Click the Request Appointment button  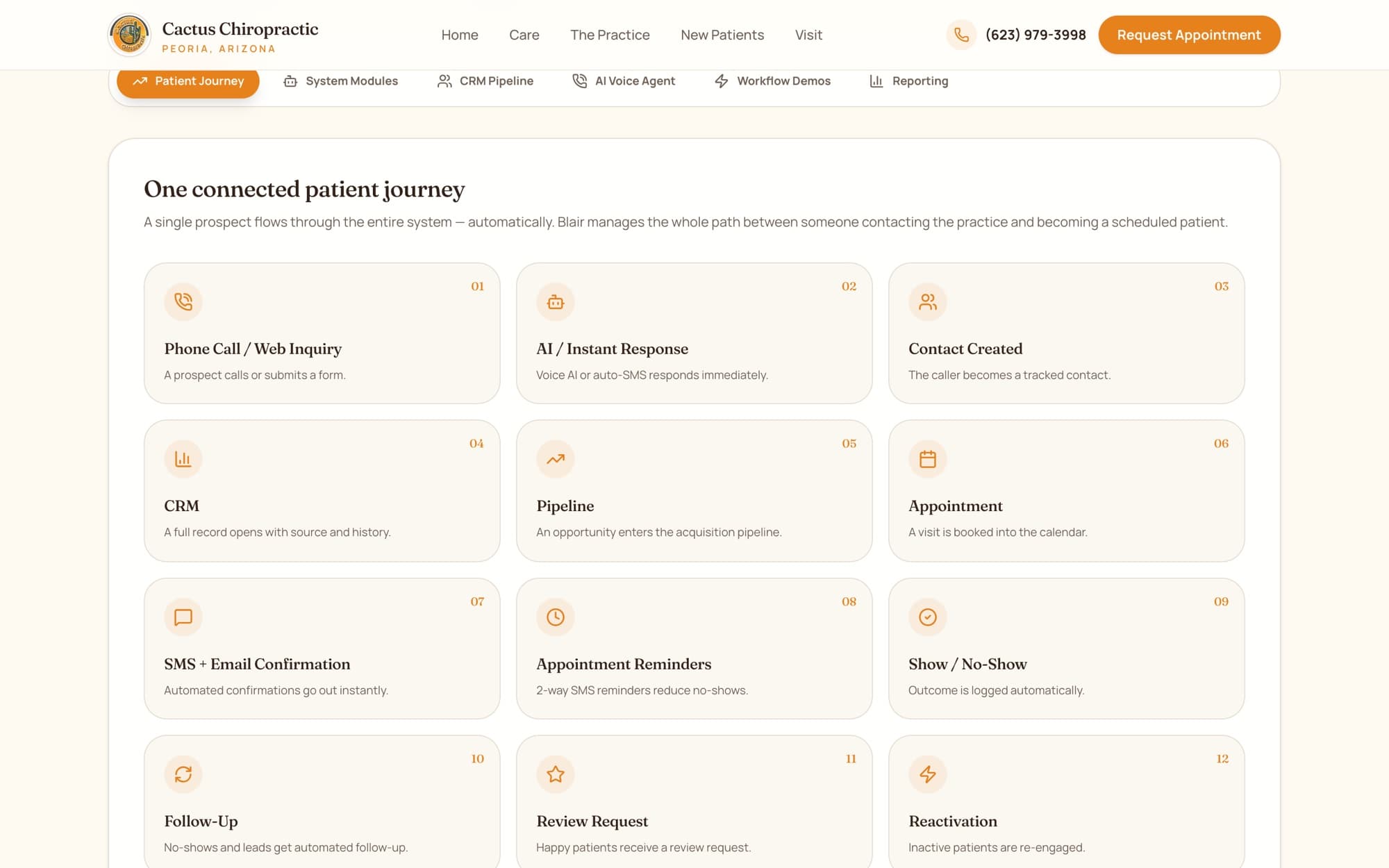tap(1189, 35)
